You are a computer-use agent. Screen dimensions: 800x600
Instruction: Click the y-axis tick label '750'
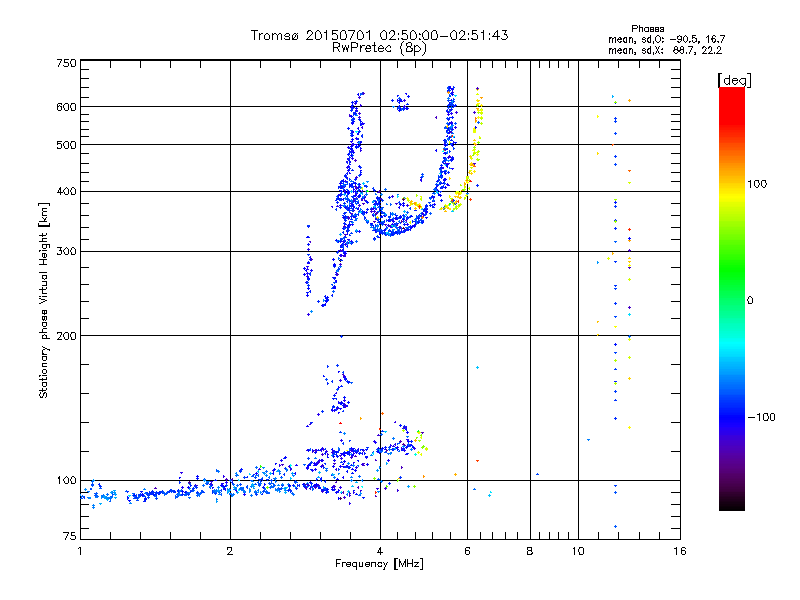pos(66,63)
